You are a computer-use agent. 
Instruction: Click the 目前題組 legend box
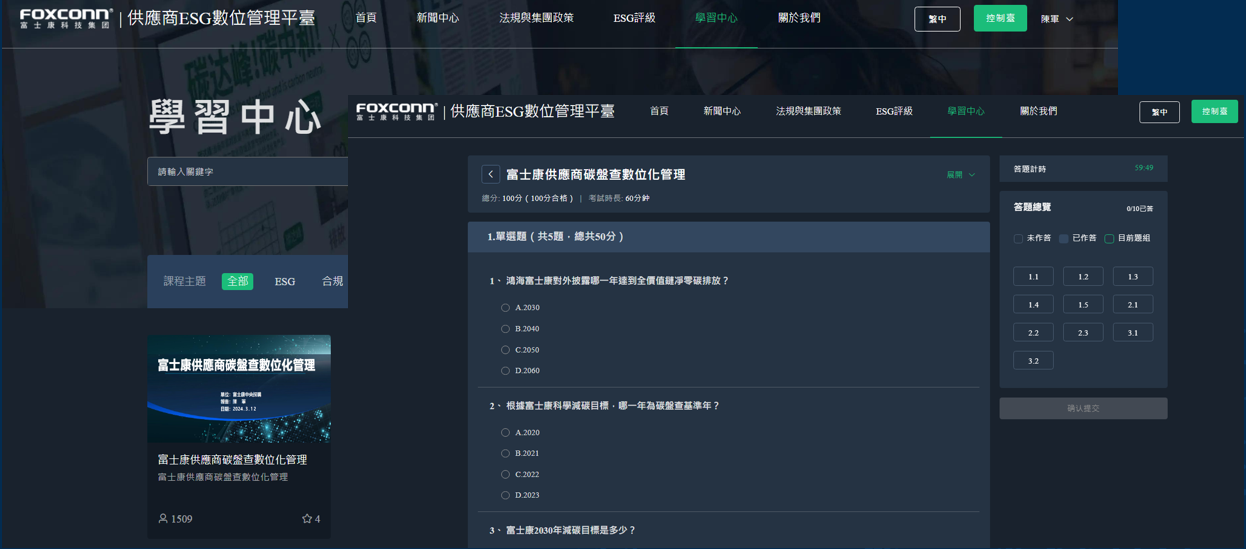(1109, 239)
